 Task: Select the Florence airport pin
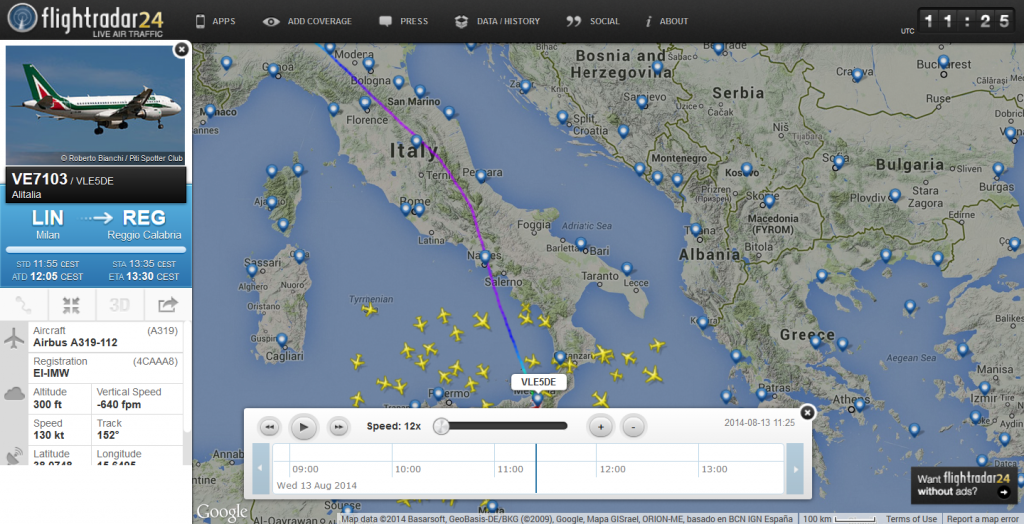365,103
